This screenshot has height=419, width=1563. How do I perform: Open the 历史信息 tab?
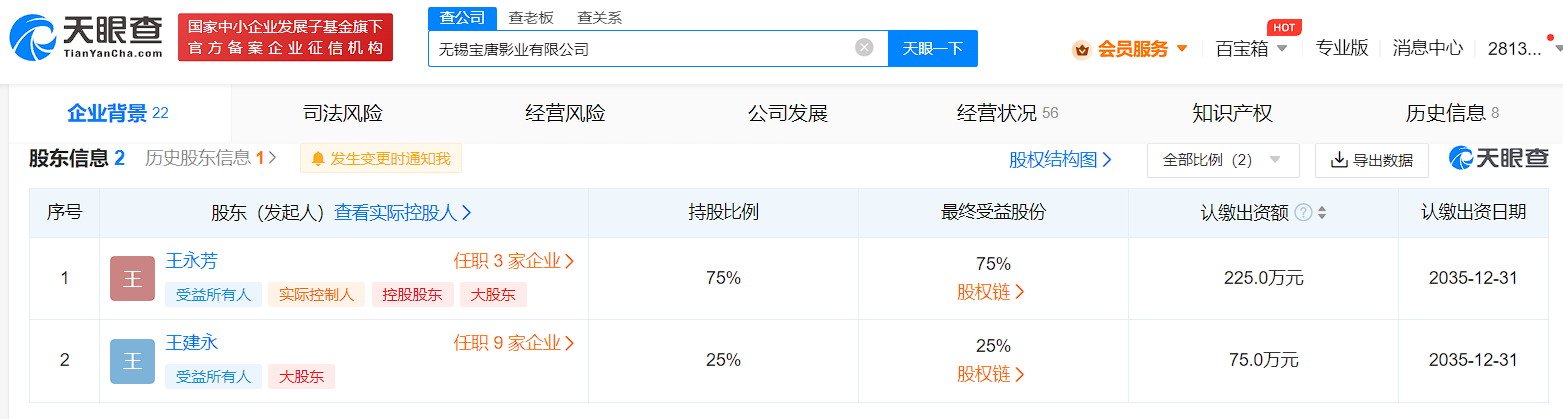point(1452,114)
